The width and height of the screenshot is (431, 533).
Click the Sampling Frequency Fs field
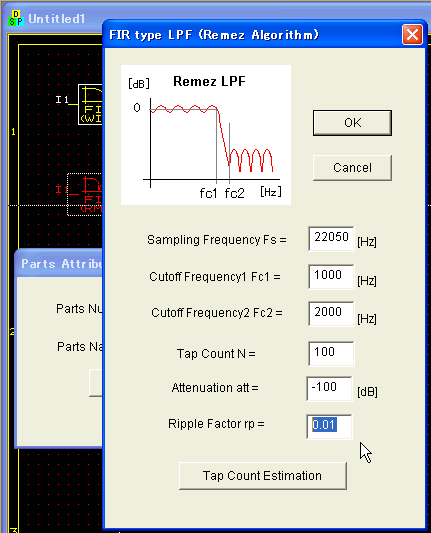(x=331, y=238)
